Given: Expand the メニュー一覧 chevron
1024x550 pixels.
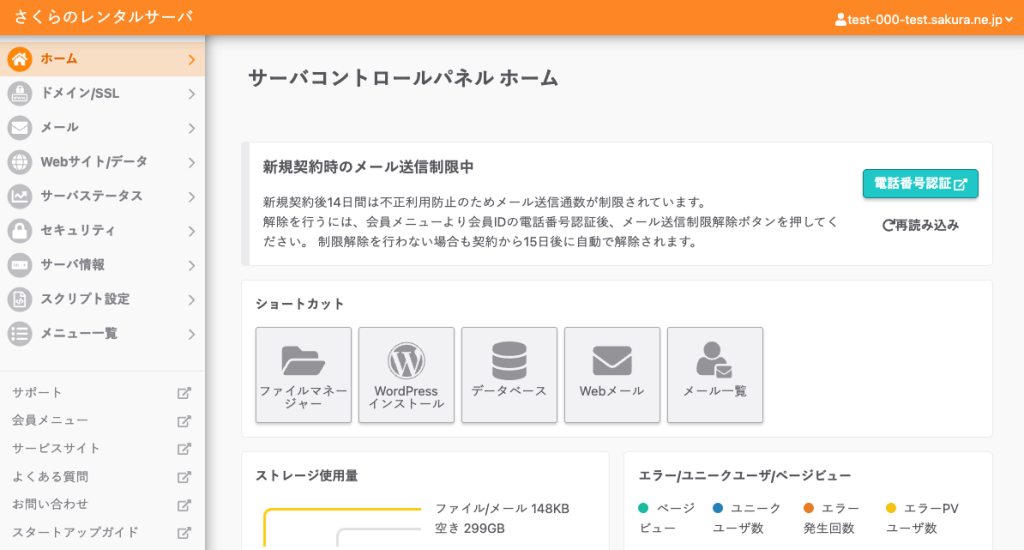Looking at the screenshot, I should [191, 334].
